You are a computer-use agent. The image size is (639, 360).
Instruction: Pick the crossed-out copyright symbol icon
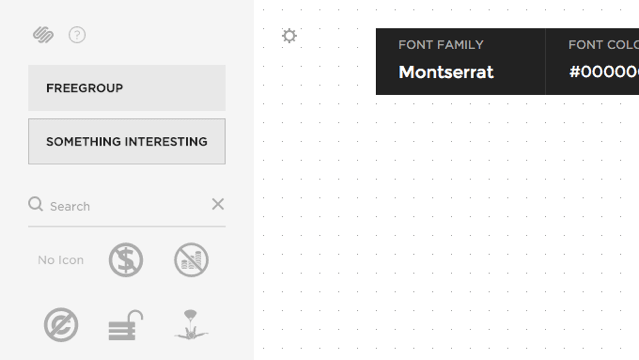click(x=61, y=325)
